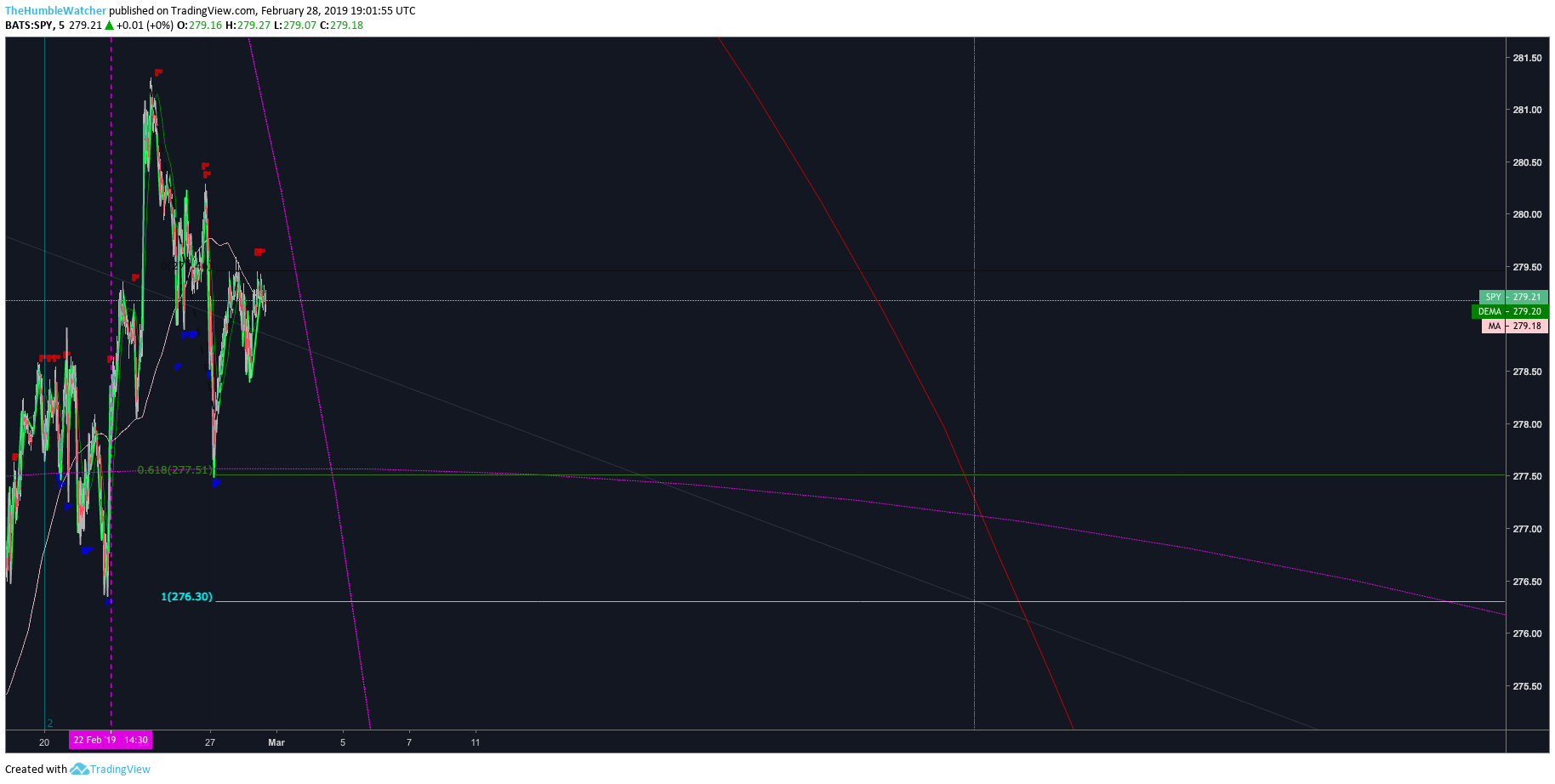Click the open value O:279.16

point(199,26)
